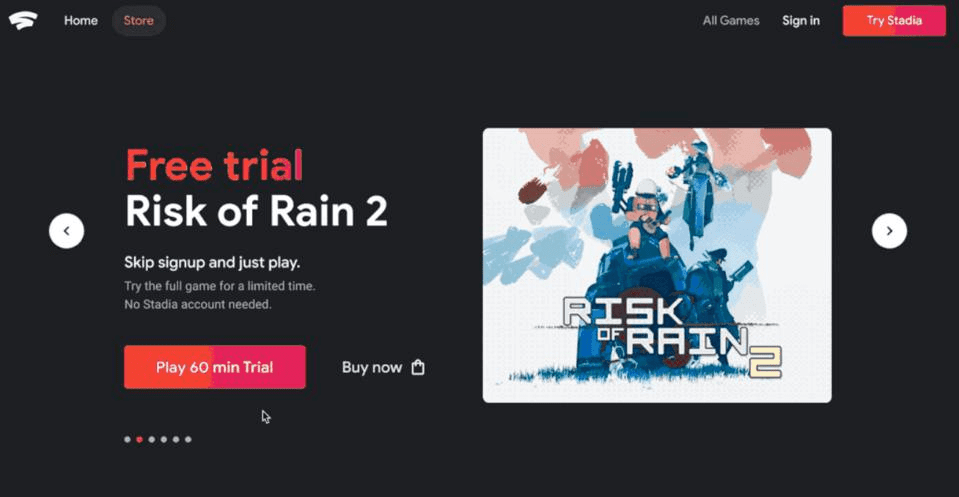Select the fifth carousel dot indicator
Screen dimensions: 959x497
click(x=176, y=439)
